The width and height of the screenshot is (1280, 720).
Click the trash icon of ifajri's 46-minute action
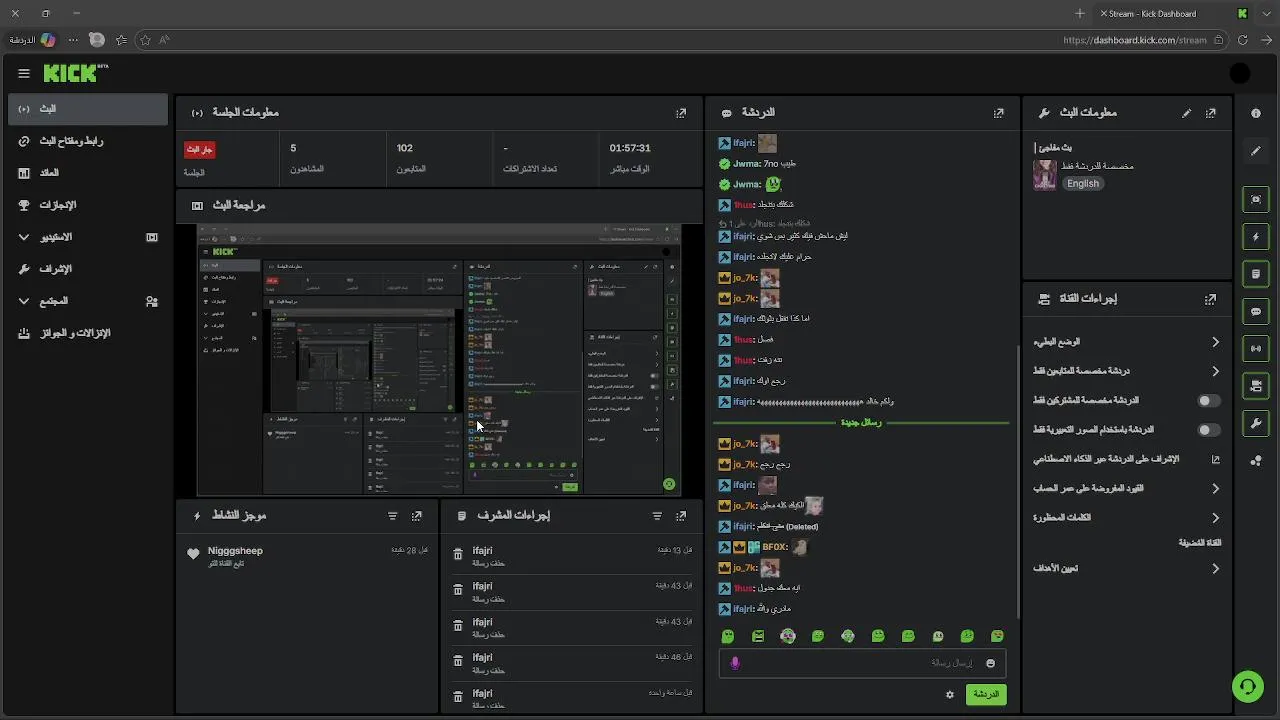pos(458,662)
